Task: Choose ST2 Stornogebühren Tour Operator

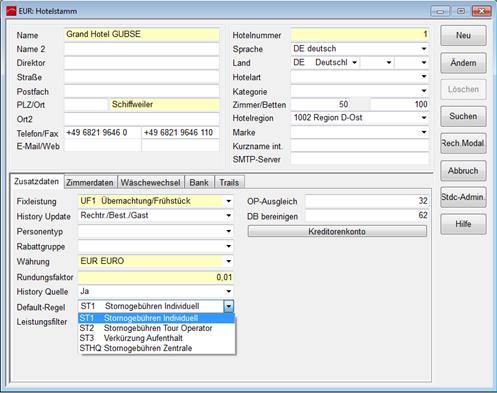Action: [157, 328]
